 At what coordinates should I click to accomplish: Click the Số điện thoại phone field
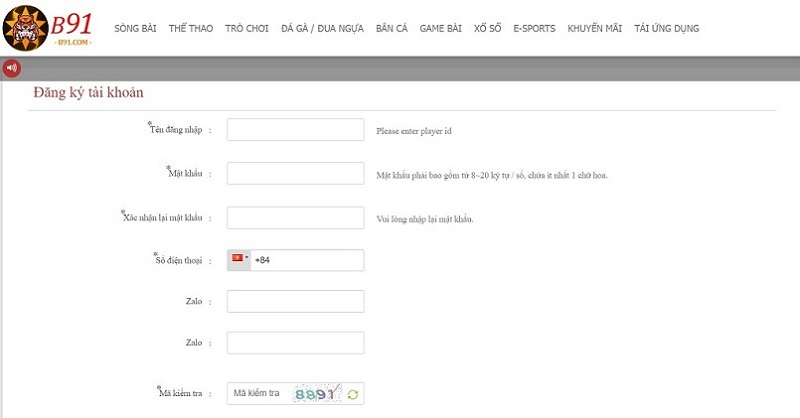tap(308, 260)
